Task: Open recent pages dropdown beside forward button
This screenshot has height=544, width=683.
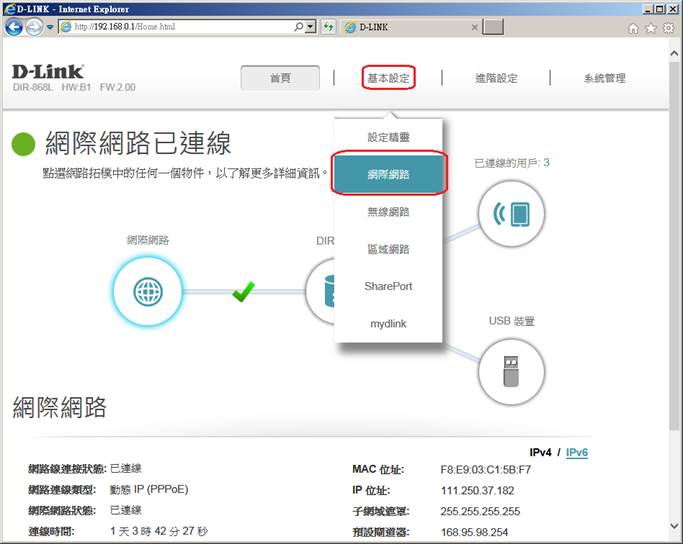Action: (x=50, y=27)
